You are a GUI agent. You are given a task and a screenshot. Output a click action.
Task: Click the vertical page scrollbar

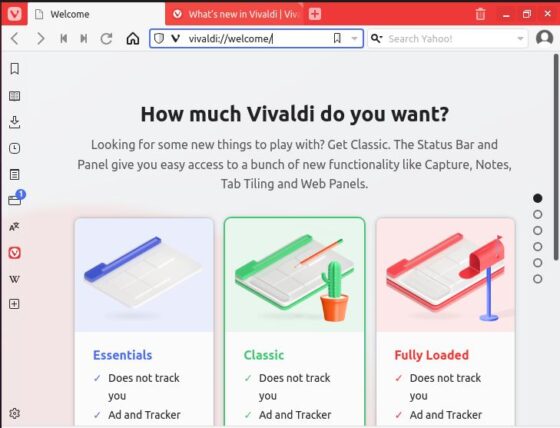556,157
